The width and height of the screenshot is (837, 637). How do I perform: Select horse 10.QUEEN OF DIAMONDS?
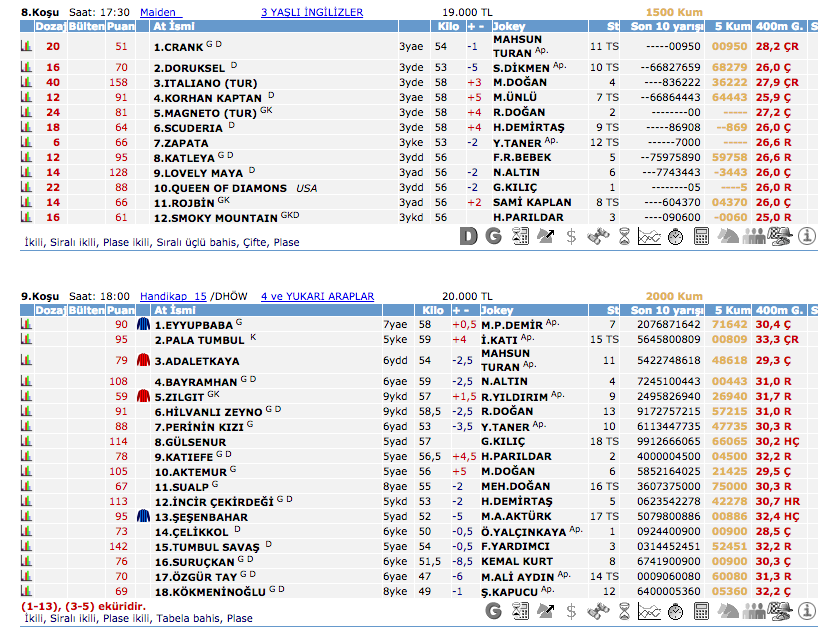[214, 188]
